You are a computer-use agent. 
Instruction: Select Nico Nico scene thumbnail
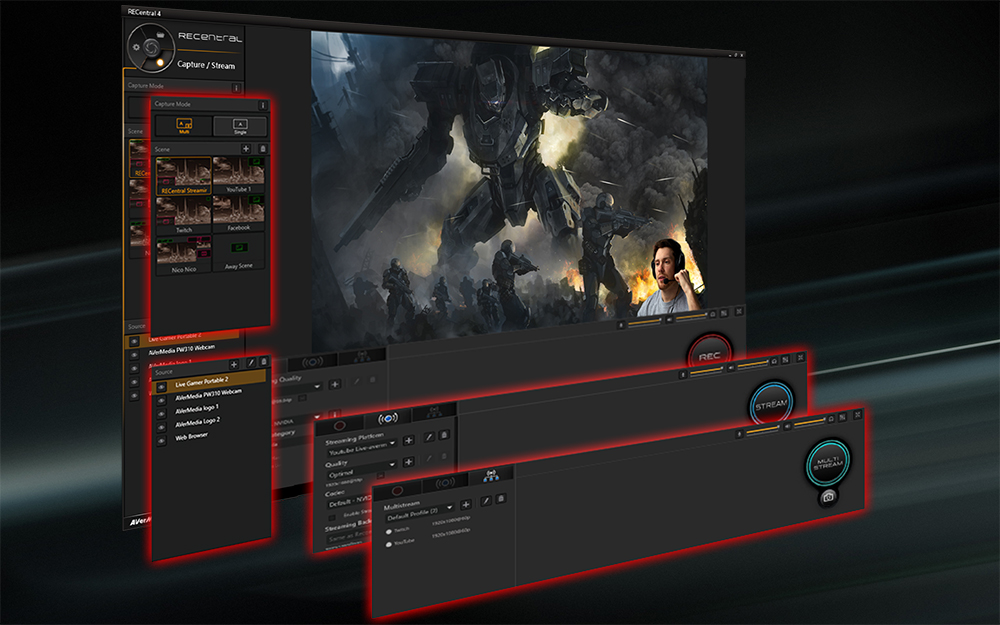184,255
